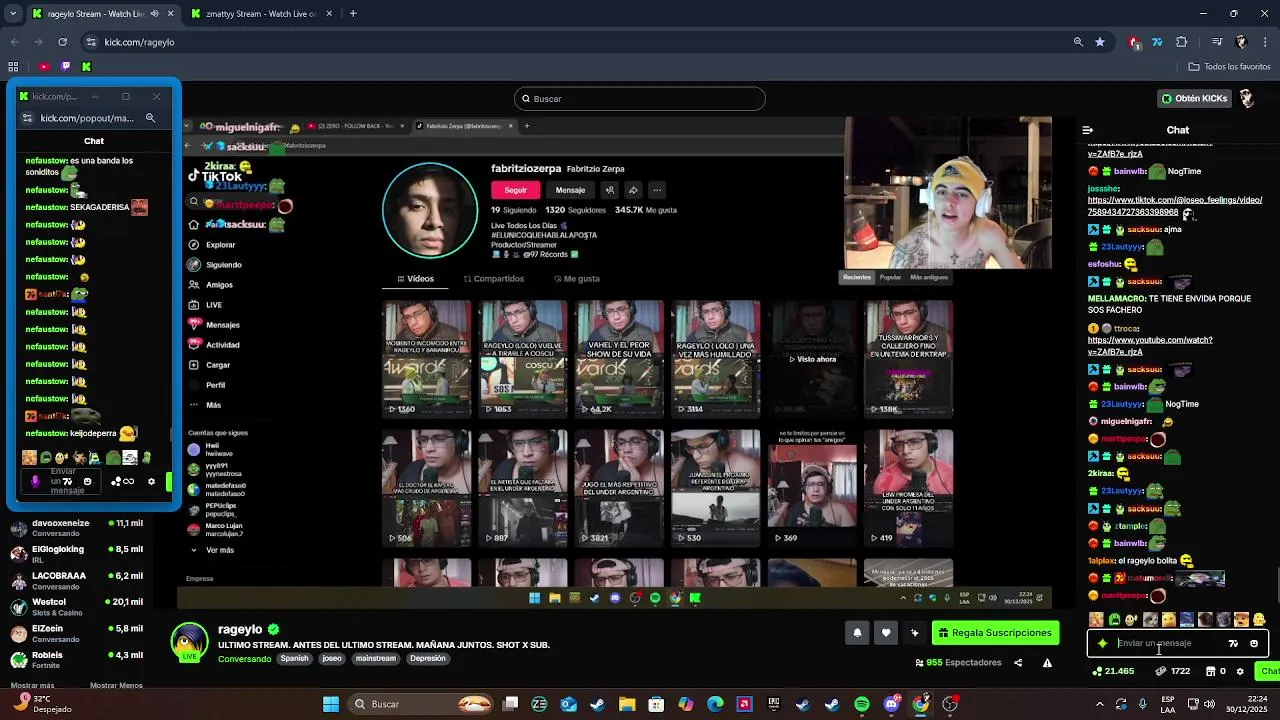Viewport: 1280px width, 720px height.
Task: Open emote picker in main chat input
Action: pyautogui.click(x=1254, y=643)
